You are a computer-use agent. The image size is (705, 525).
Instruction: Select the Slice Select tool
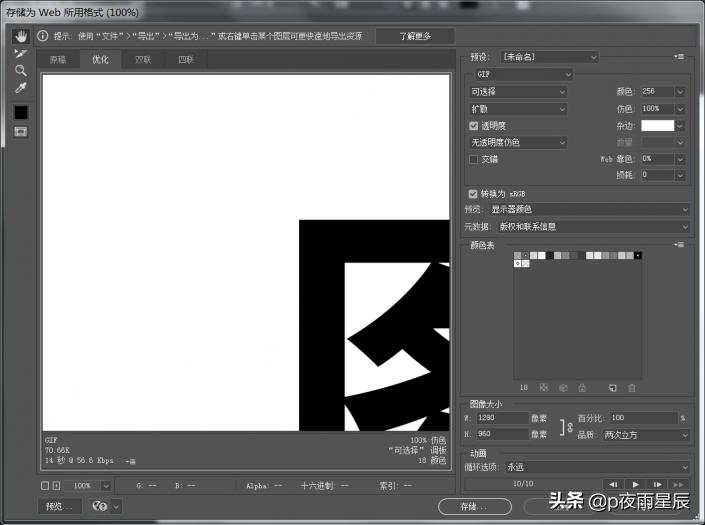point(21,53)
